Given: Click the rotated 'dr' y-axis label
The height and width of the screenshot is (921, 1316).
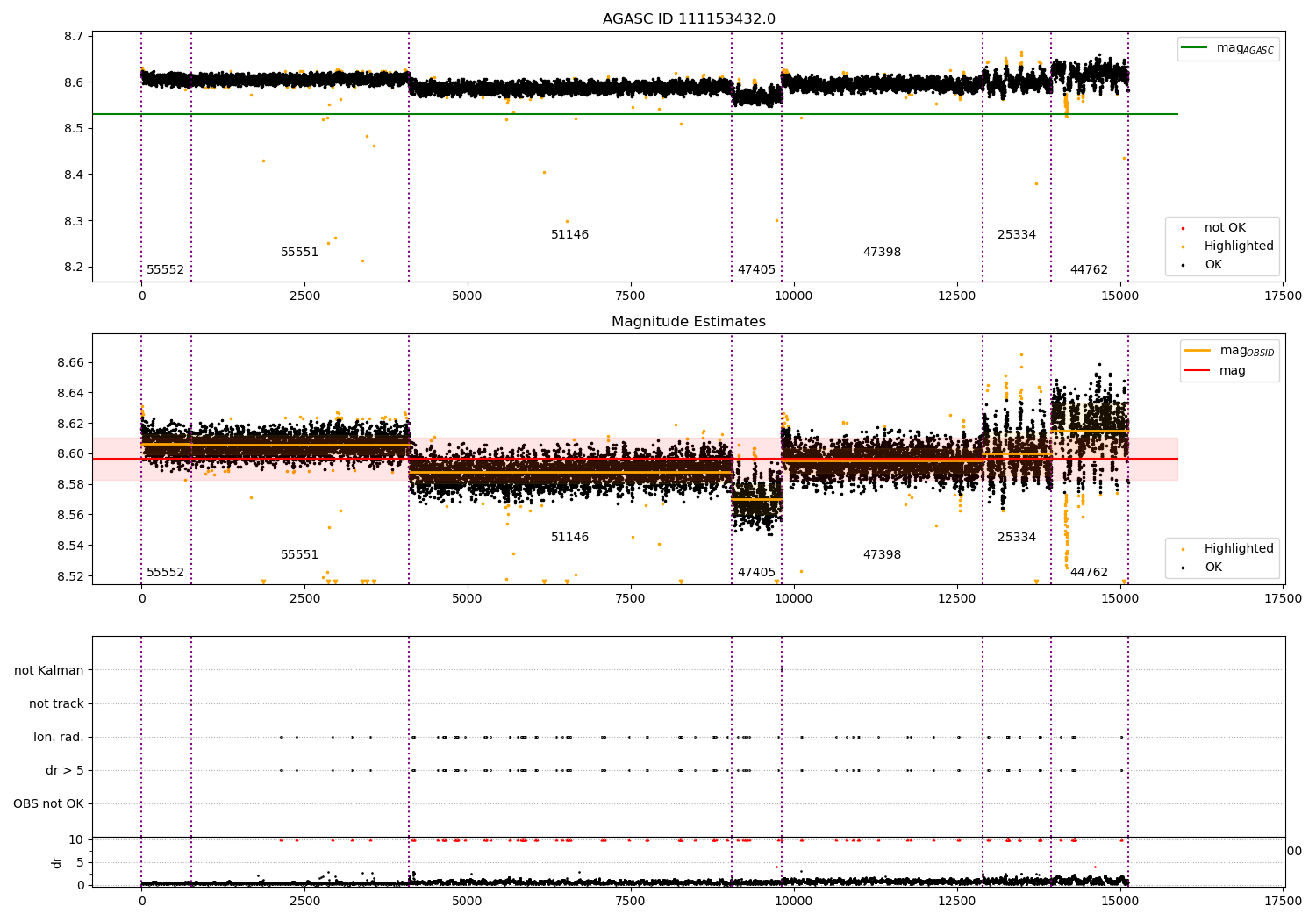Looking at the screenshot, I should click(x=57, y=862).
